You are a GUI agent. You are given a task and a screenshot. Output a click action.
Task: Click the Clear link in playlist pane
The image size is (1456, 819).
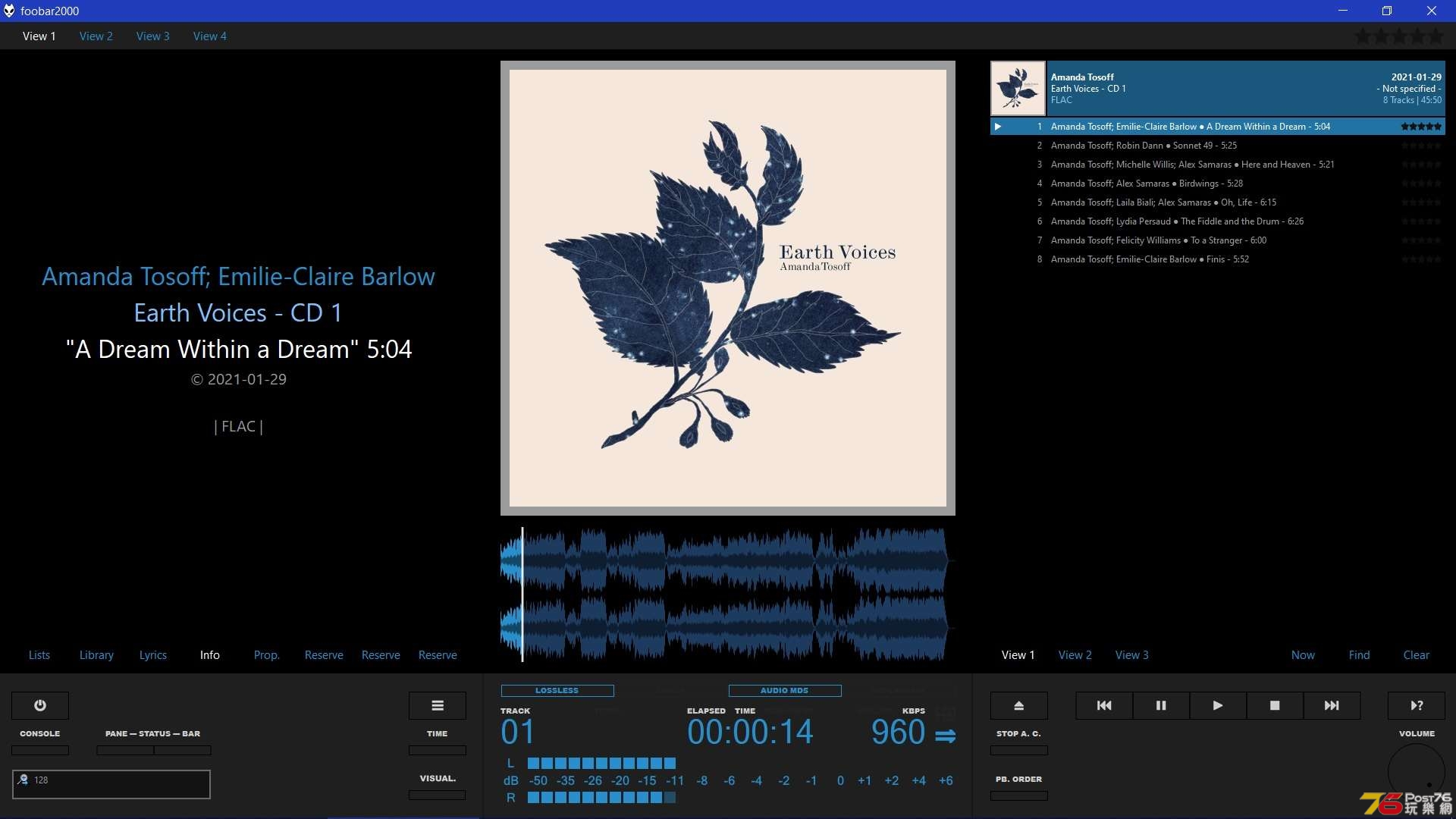[1417, 654]
